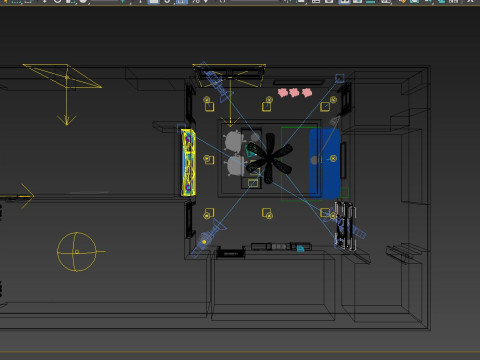
Task: Select the cyan object on the bottom console
Action: pos(300,248)
